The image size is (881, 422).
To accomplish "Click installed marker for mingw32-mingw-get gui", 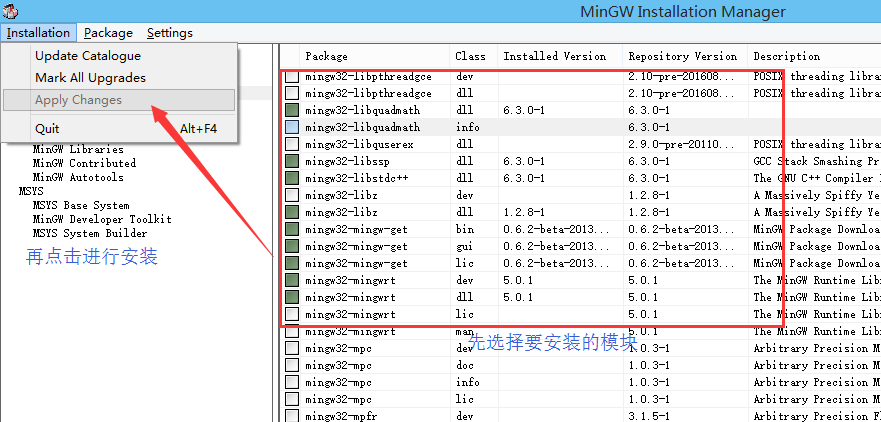I will (x=292, y=246).
